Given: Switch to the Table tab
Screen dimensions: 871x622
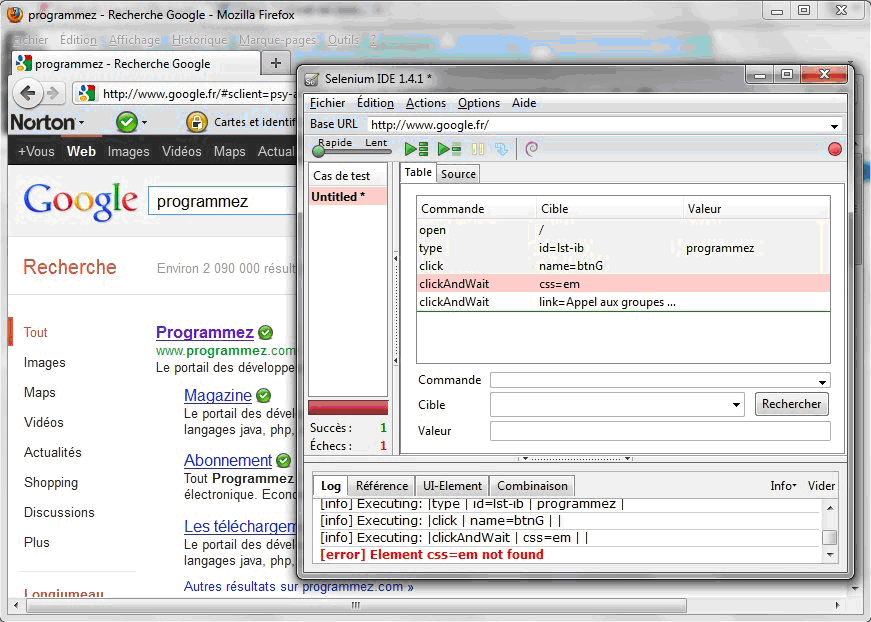Looking at the screenshot, I should 418,172.
